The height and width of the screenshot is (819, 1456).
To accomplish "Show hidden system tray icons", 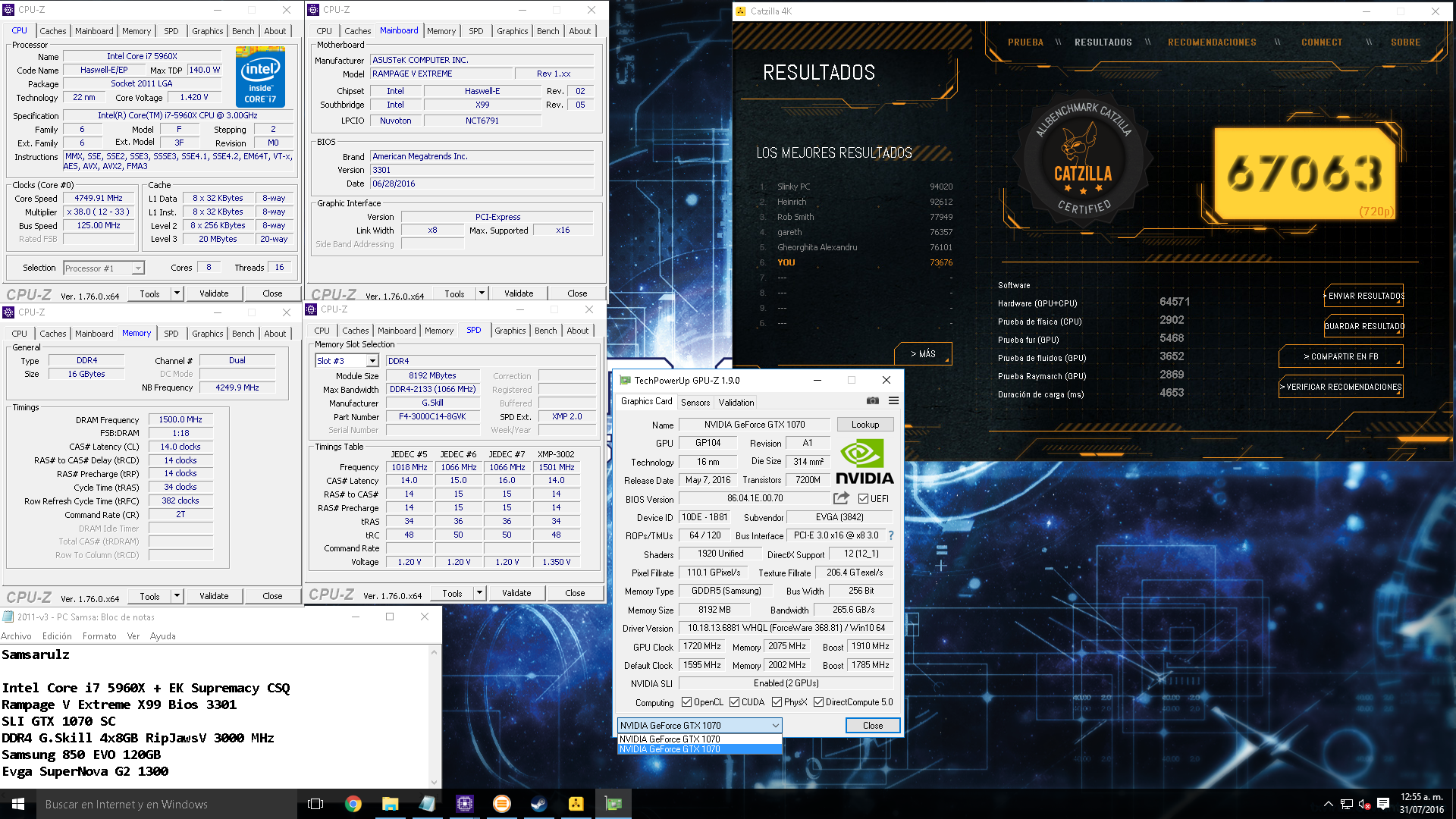I will 1328,804.
